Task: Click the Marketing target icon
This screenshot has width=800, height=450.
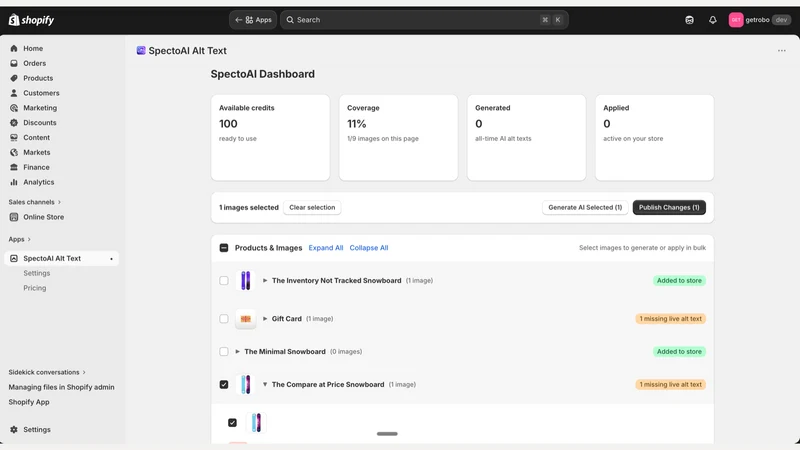Action: pos(14,108)
